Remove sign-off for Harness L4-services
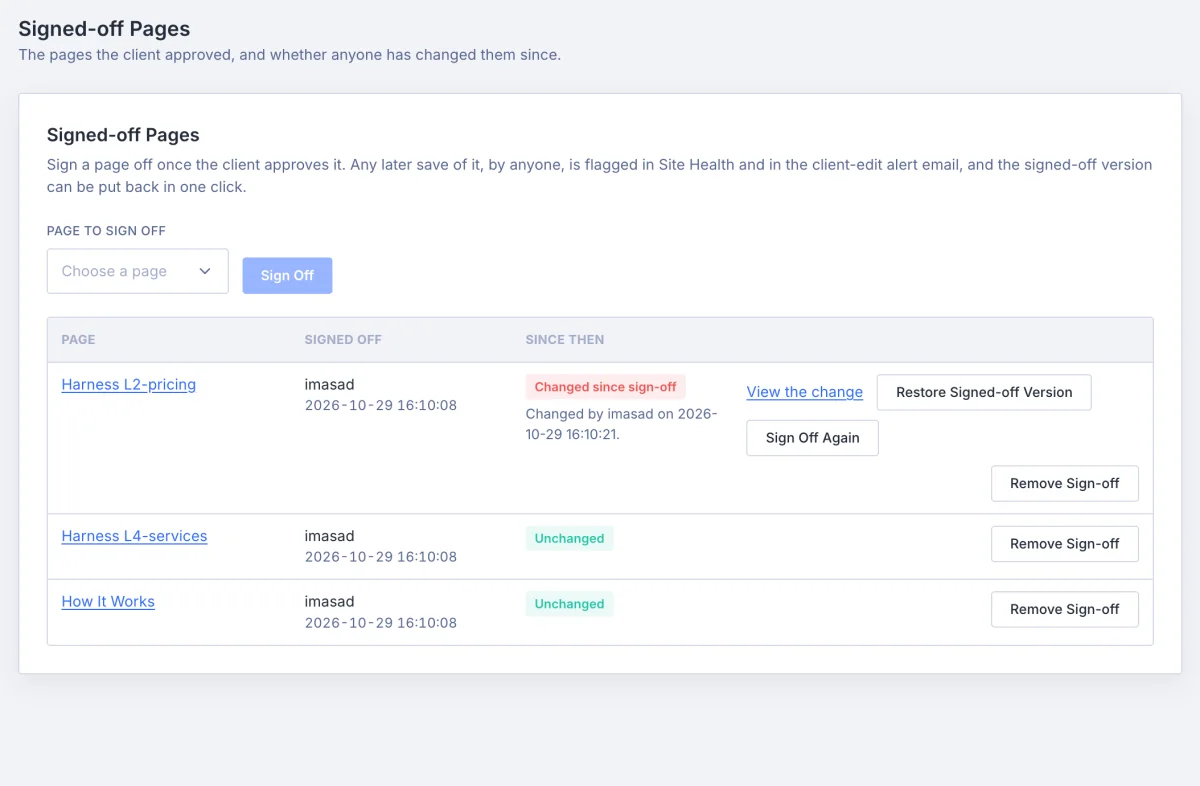Screen dimensions: 1200x786 [x=1065, y=544]
